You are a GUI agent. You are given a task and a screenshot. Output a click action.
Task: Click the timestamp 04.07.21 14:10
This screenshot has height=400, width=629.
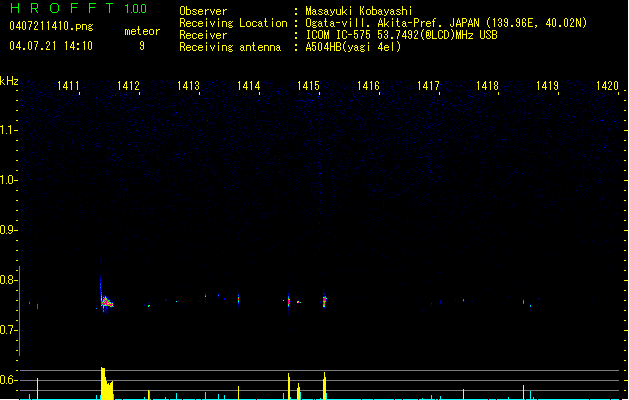click(51, 46)
